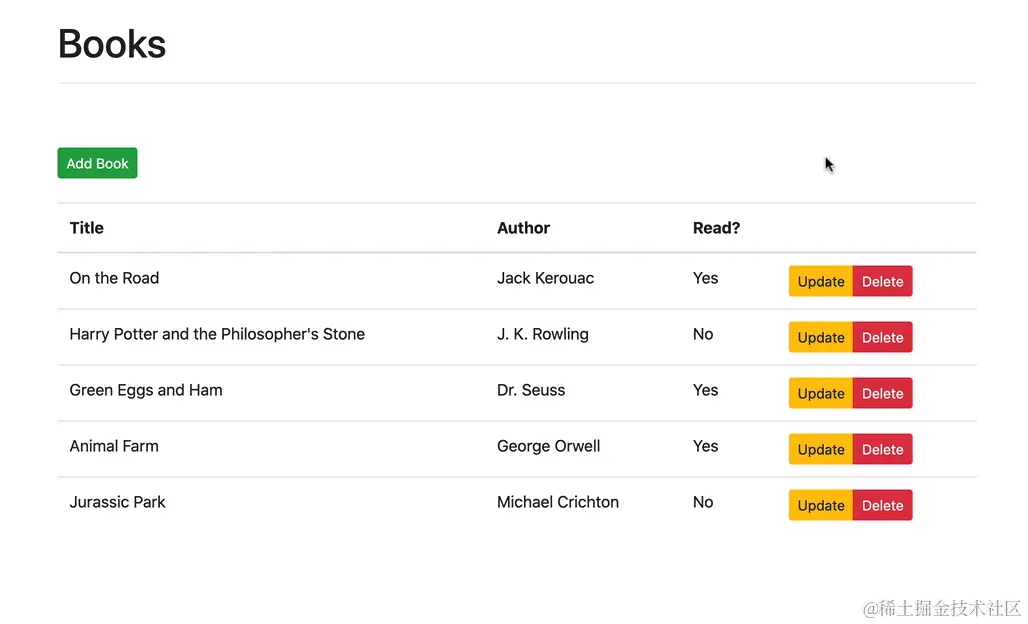
Task: Update the Jurassic Park row
Action: 821,505
